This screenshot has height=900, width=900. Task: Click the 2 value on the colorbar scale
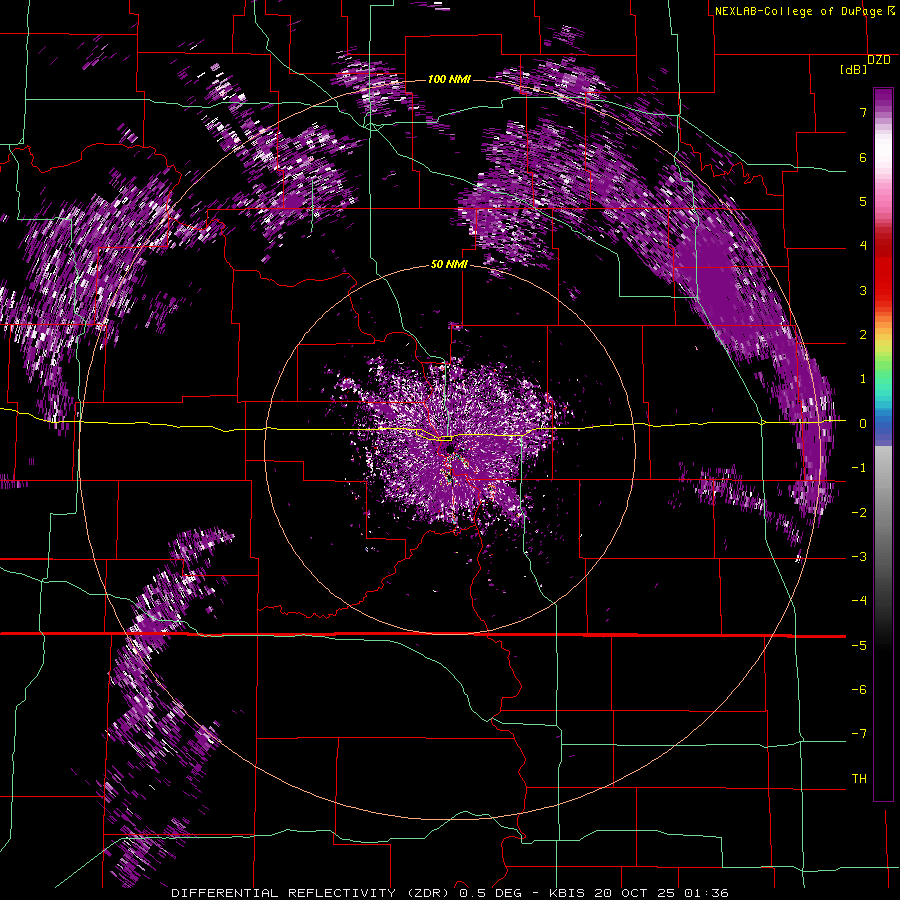pos(863,335)
